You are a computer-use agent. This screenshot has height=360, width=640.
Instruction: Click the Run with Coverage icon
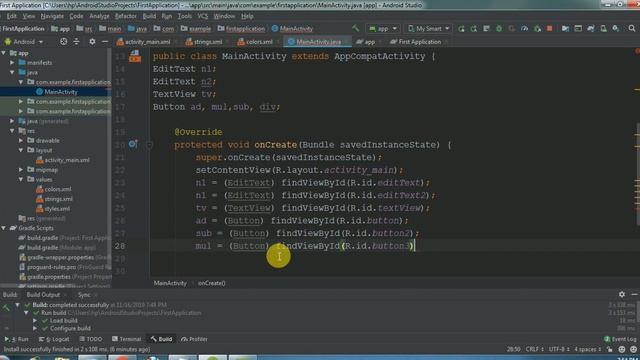pos(511,29)
